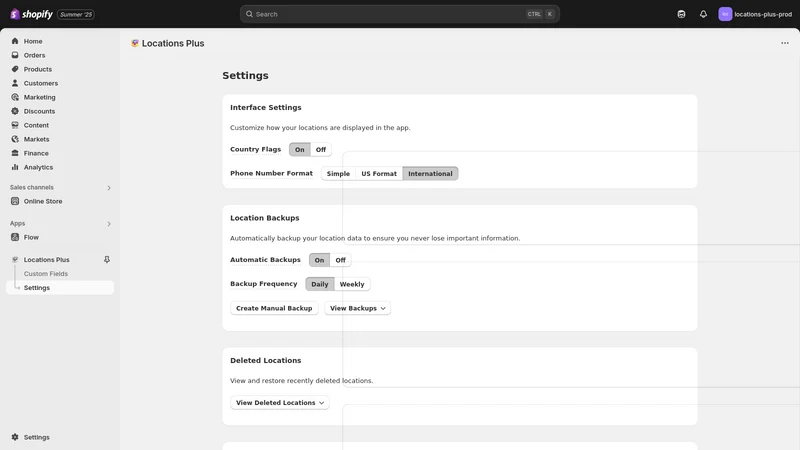Open the locations-plus-prod account menu
This screenshot has width=800, height=450.
point(755,14)
